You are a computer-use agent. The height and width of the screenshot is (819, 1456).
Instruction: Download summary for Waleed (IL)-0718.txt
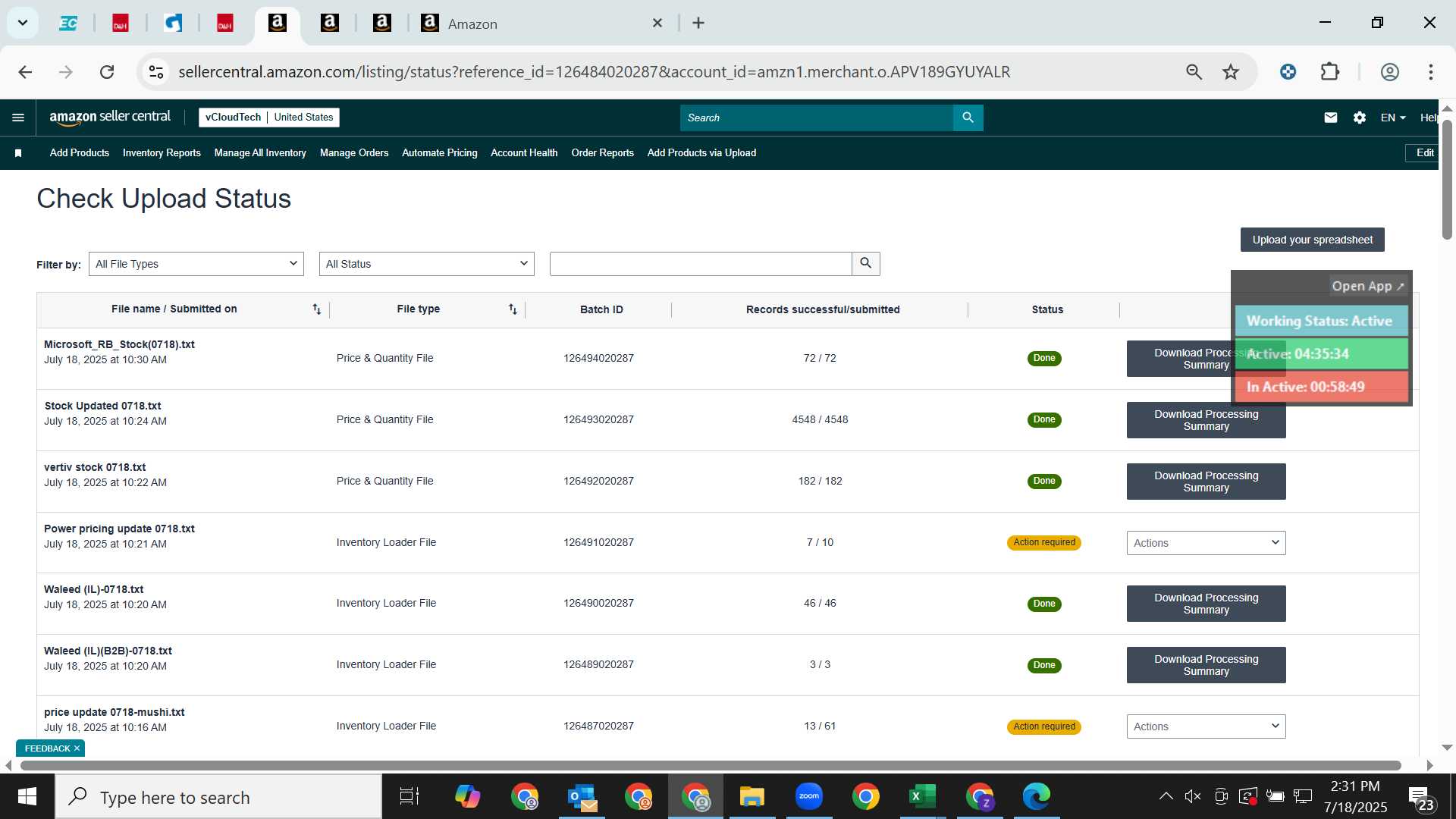(1206, 604)
